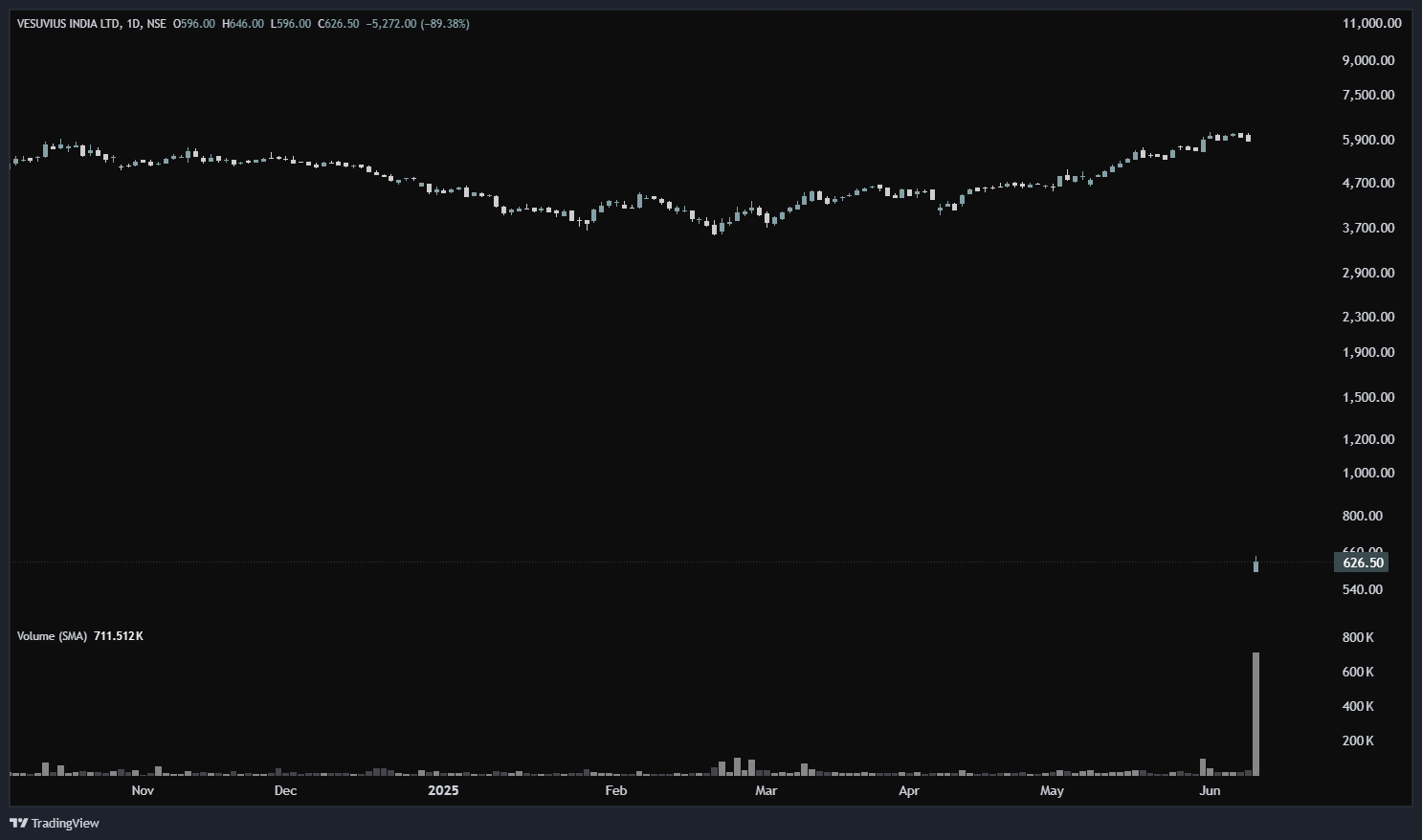Click the 7,500.00 price axis label
This screenshot has height=840, width=1422.
[x=1368, y=95]
